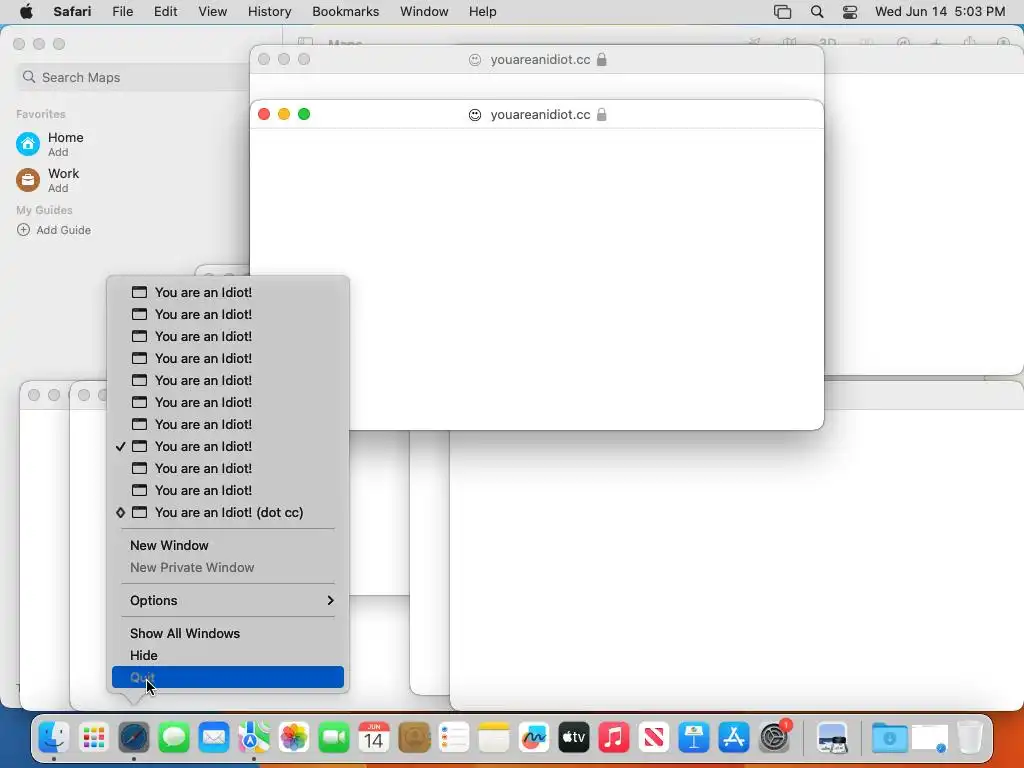Screen dimensions: 1024x768
Task: Minimize front Safari window with yellow button
Action: pos(284,114)
